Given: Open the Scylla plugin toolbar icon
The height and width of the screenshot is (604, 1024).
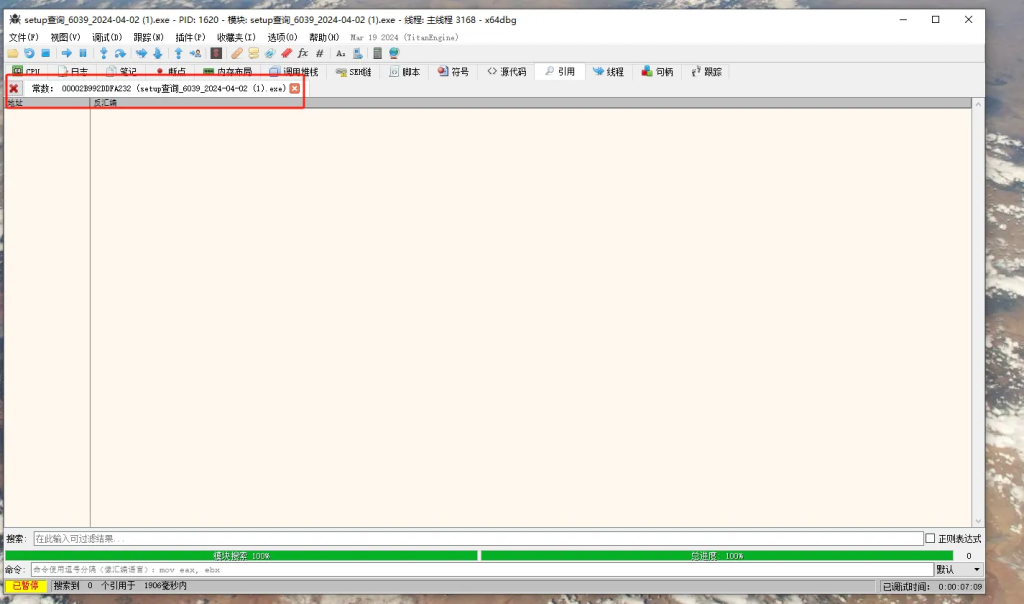Looking at the screenshot, I should (216, 53).
